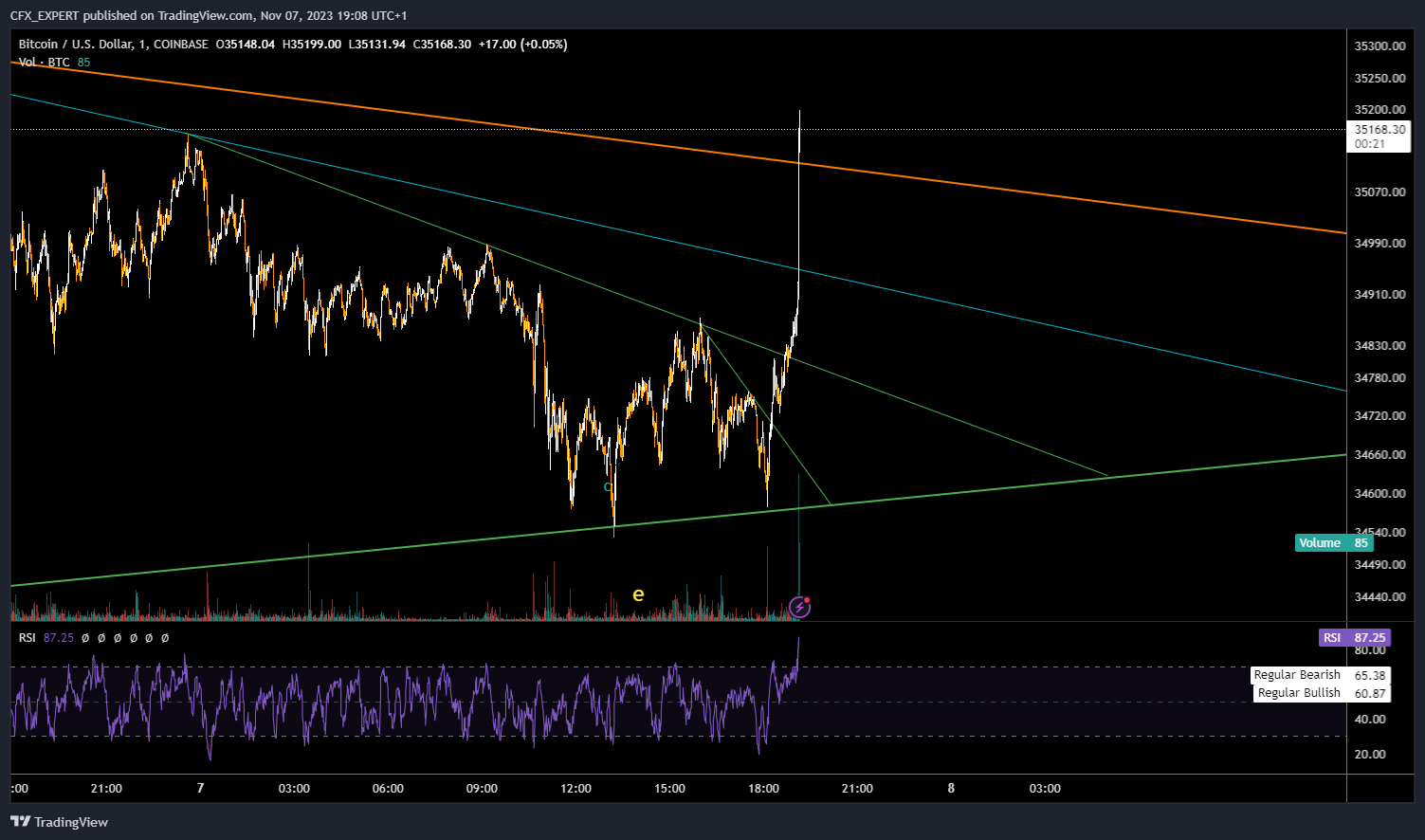Click the Regular Bullish 60.87 label
This screenshot has height=840, width=1425.
click(x=1323, y=693)
